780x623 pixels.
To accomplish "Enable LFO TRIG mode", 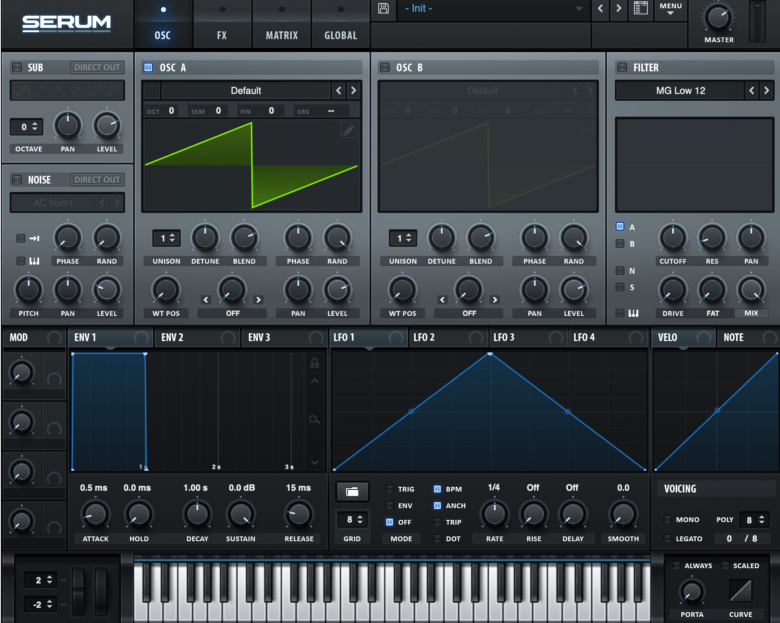I will pos(390,489).
